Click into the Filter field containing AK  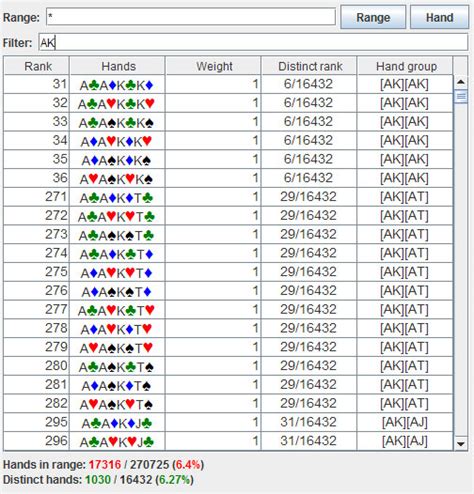click(x=253, y=42)
